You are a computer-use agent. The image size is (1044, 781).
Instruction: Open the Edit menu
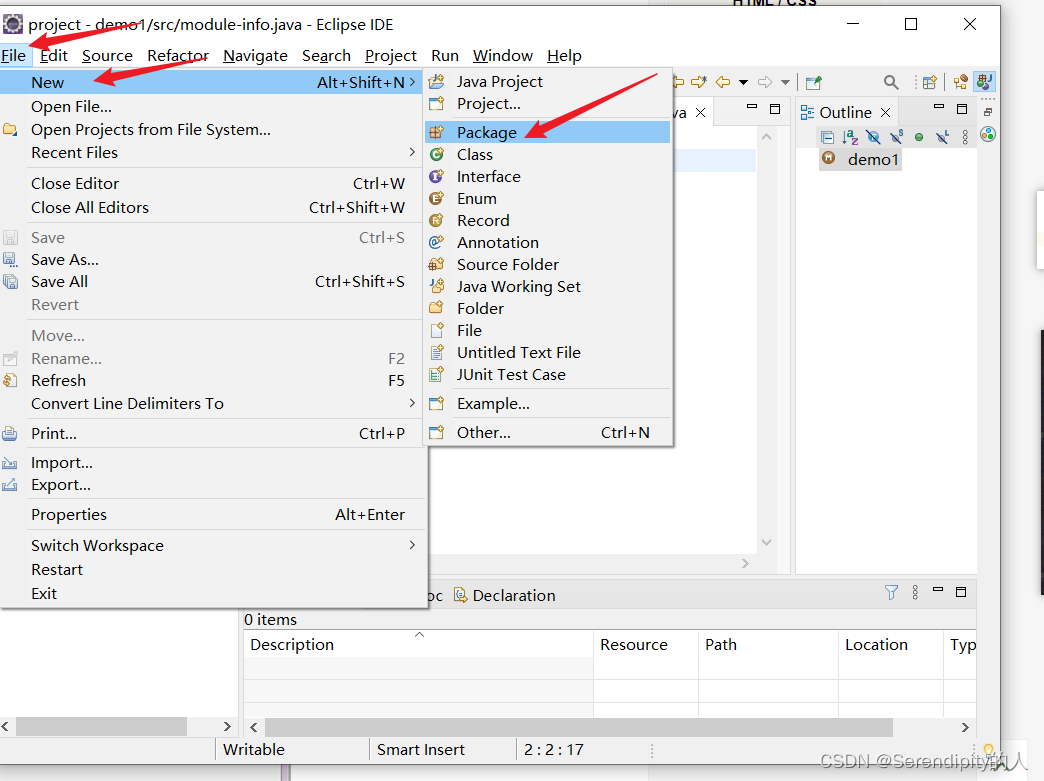[54, 56]
